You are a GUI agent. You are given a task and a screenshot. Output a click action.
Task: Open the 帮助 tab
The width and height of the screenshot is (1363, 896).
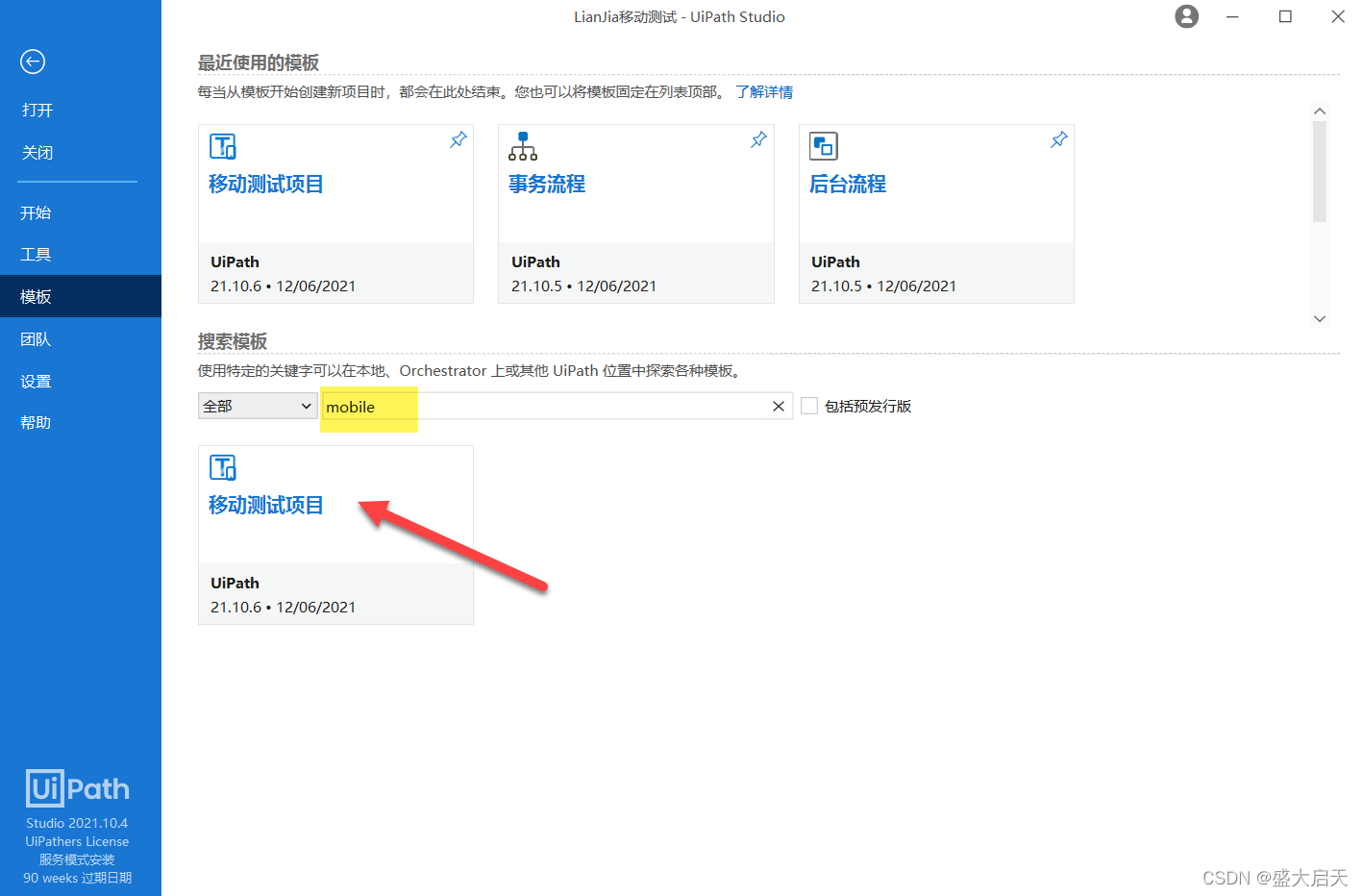pyautogui.click(x=36, y=422)
